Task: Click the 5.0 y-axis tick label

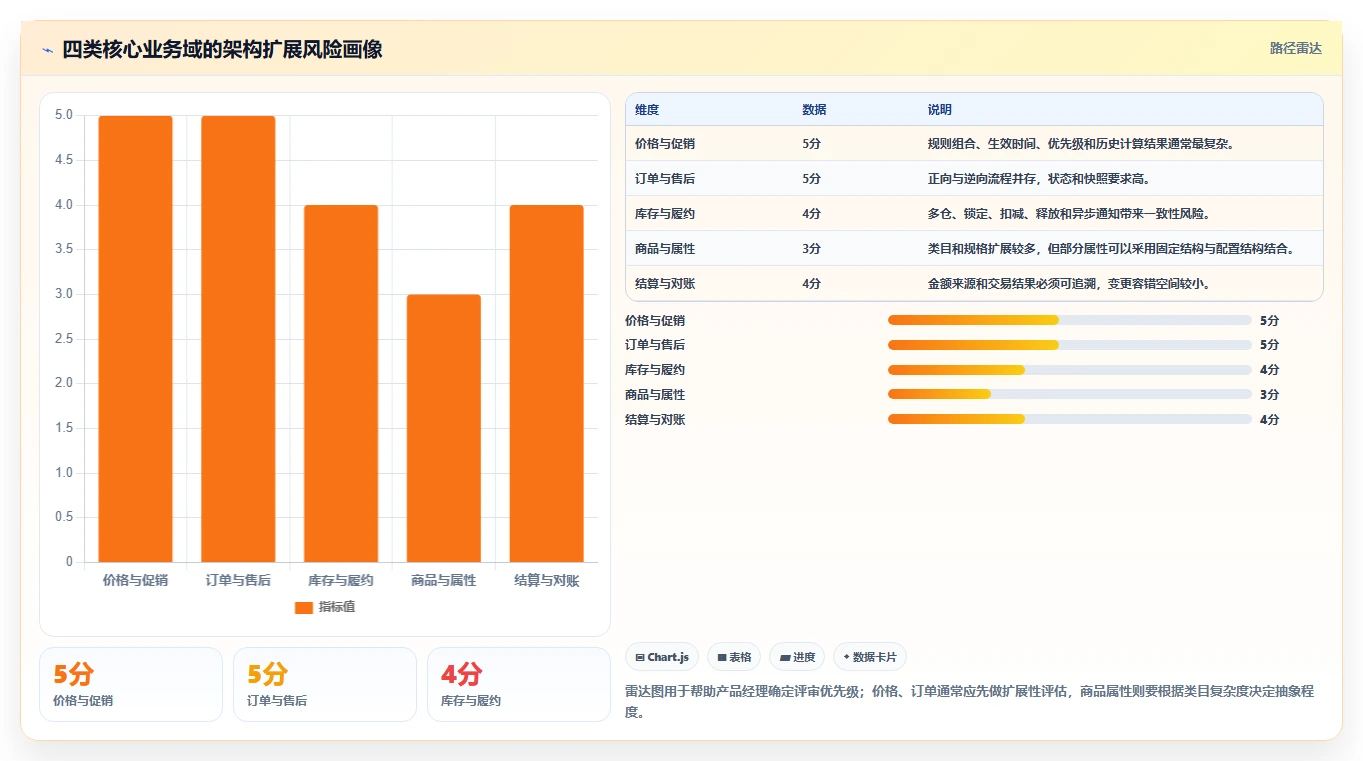Action: coord(64,115)
